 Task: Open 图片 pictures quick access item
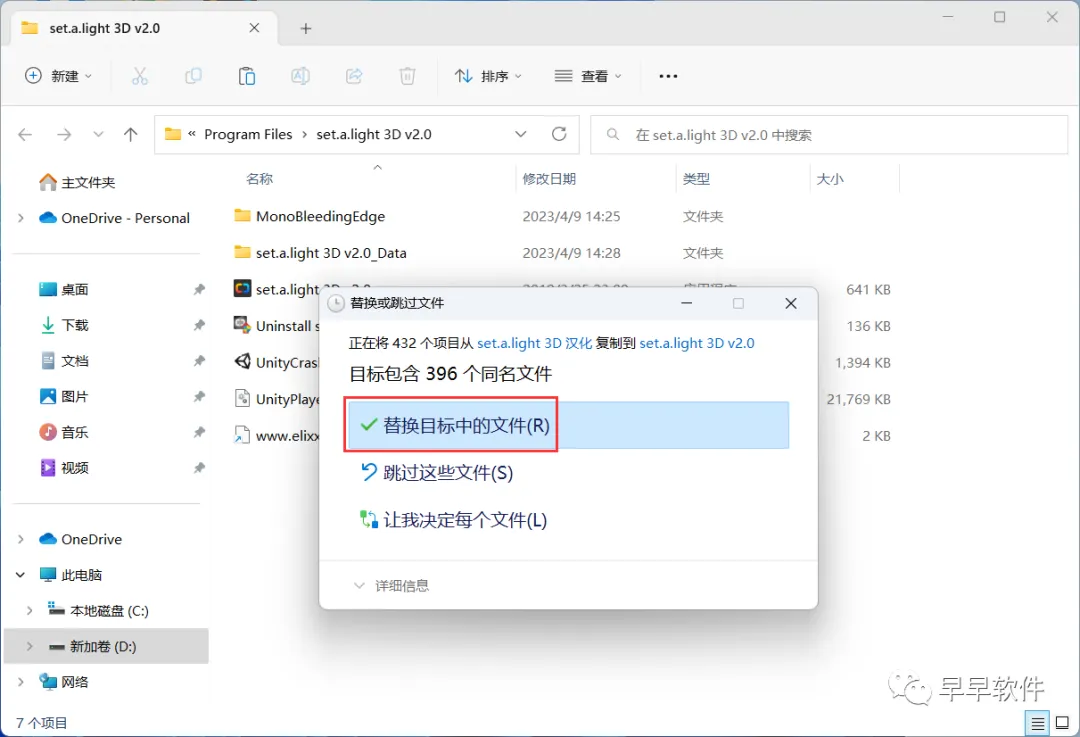(x=64, y=397)
